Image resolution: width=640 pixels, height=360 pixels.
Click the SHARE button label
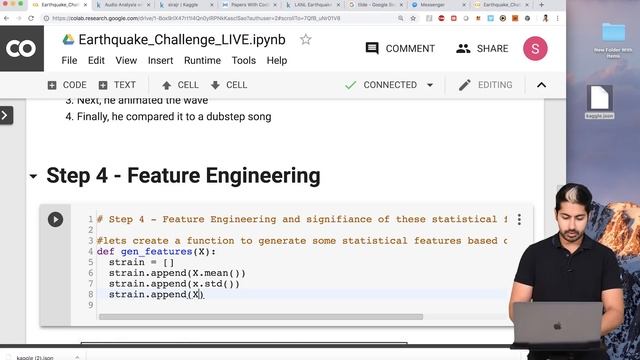(x=492, y=49)
